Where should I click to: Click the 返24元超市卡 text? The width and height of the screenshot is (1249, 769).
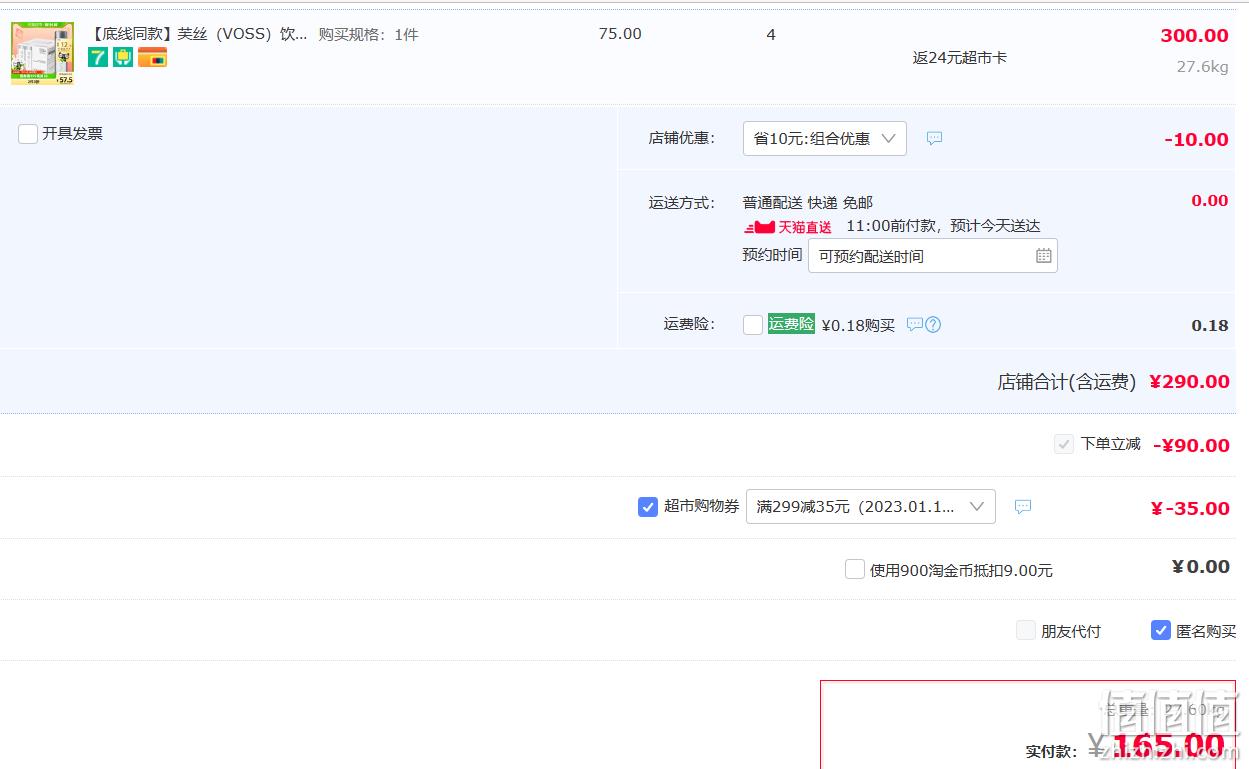[x=960, y=58]
